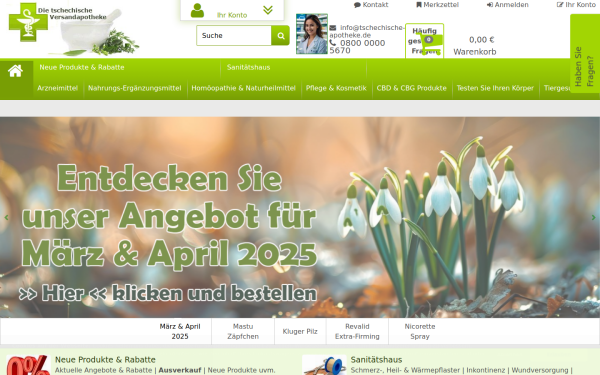
Task: Click the info@tschechische-apotheke.de email address
Action: tap(367, 31)
